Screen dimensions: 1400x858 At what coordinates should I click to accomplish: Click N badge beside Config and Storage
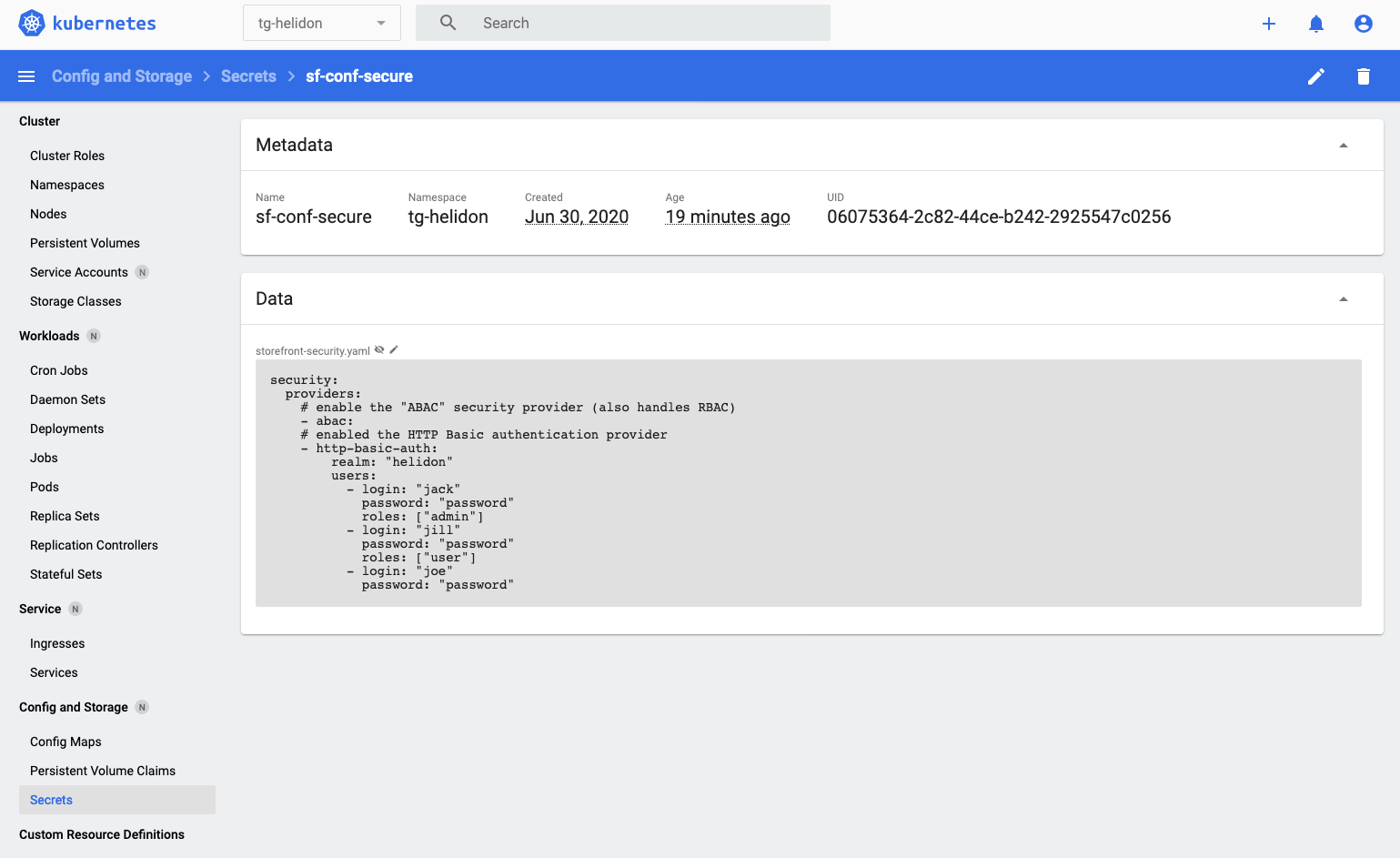click(x=142, y=707)
